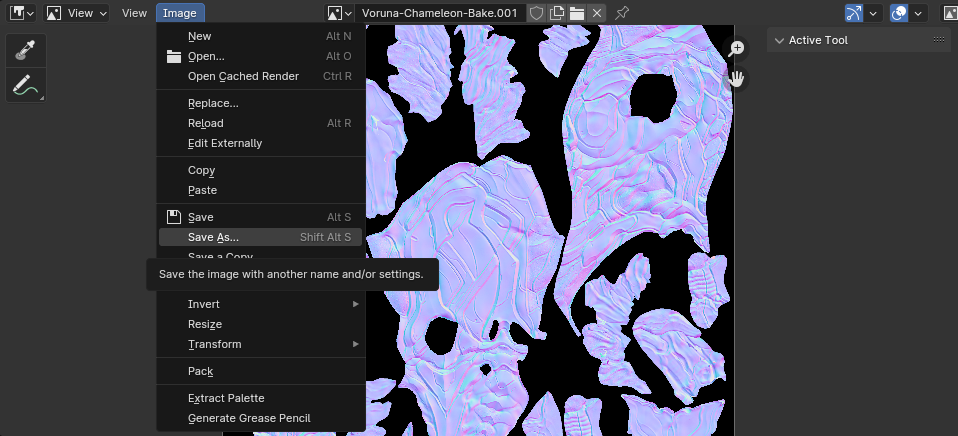
Task: Click the new image duplicate icon
Action: pyautogui.click(x=557, y=13)
